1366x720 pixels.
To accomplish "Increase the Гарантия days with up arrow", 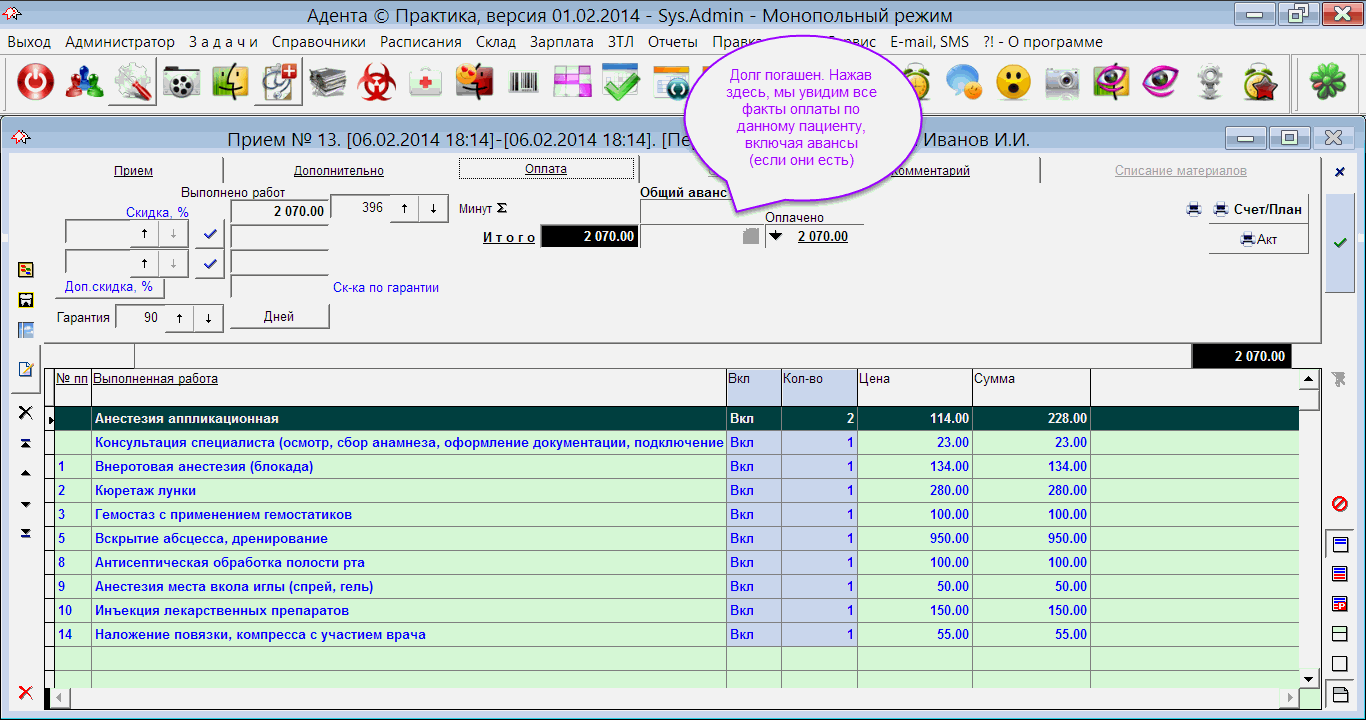I will click(x=179, y=317).
